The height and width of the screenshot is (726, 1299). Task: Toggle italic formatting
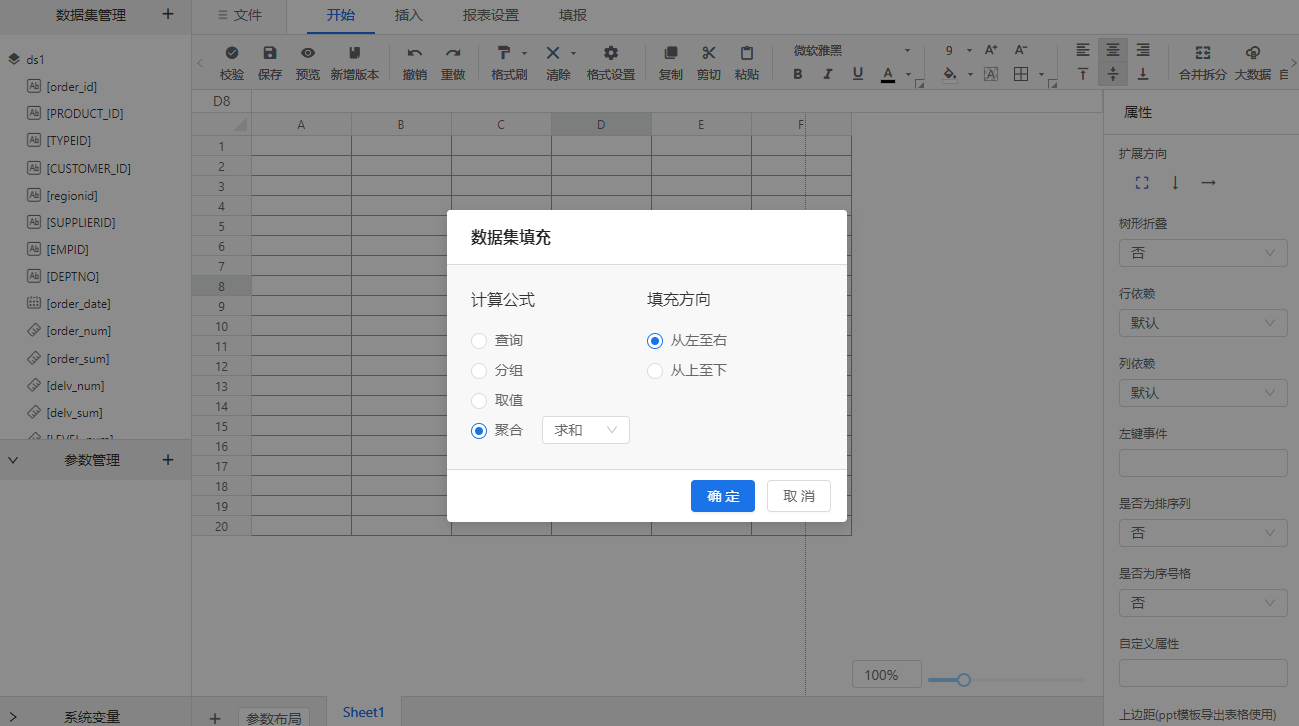pos(828,74)
